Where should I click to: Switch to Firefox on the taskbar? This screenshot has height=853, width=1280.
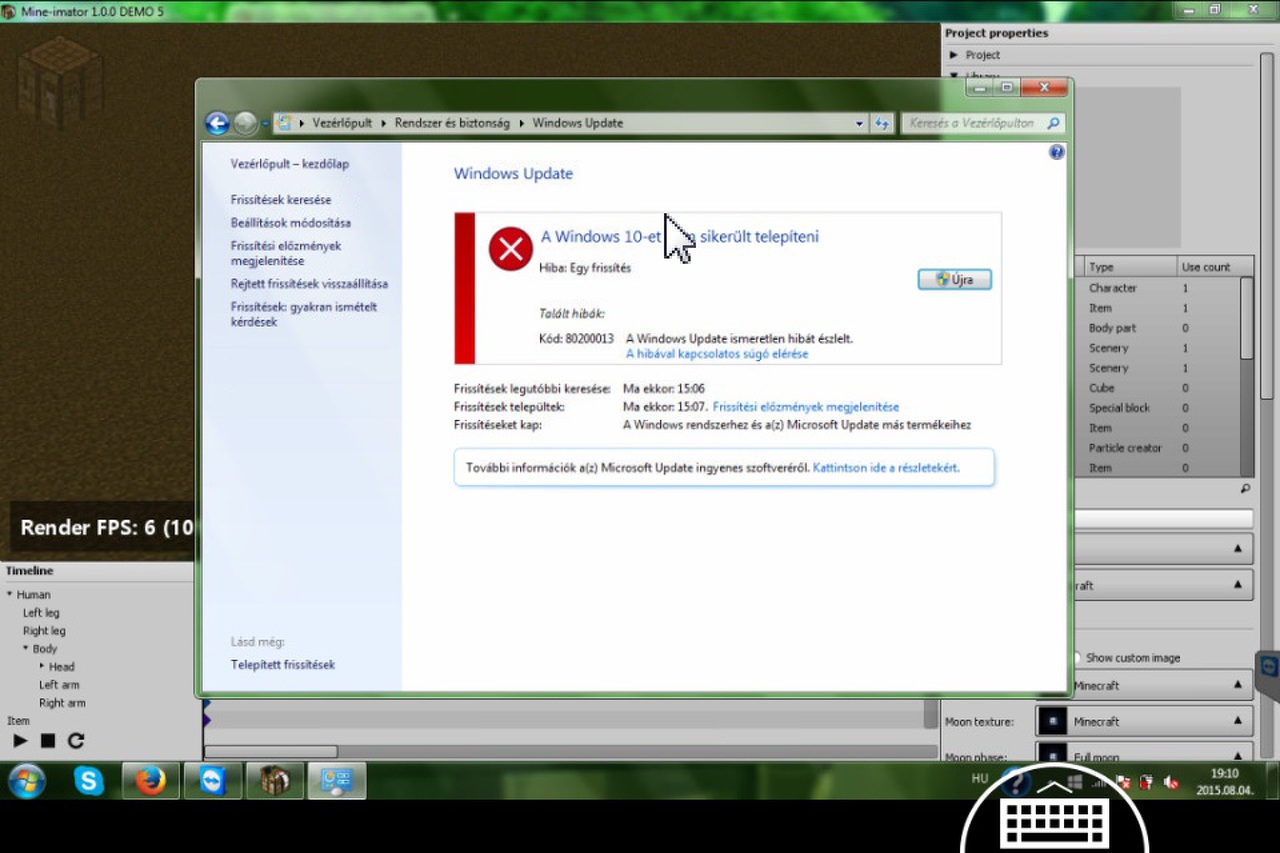click(151, 780)
